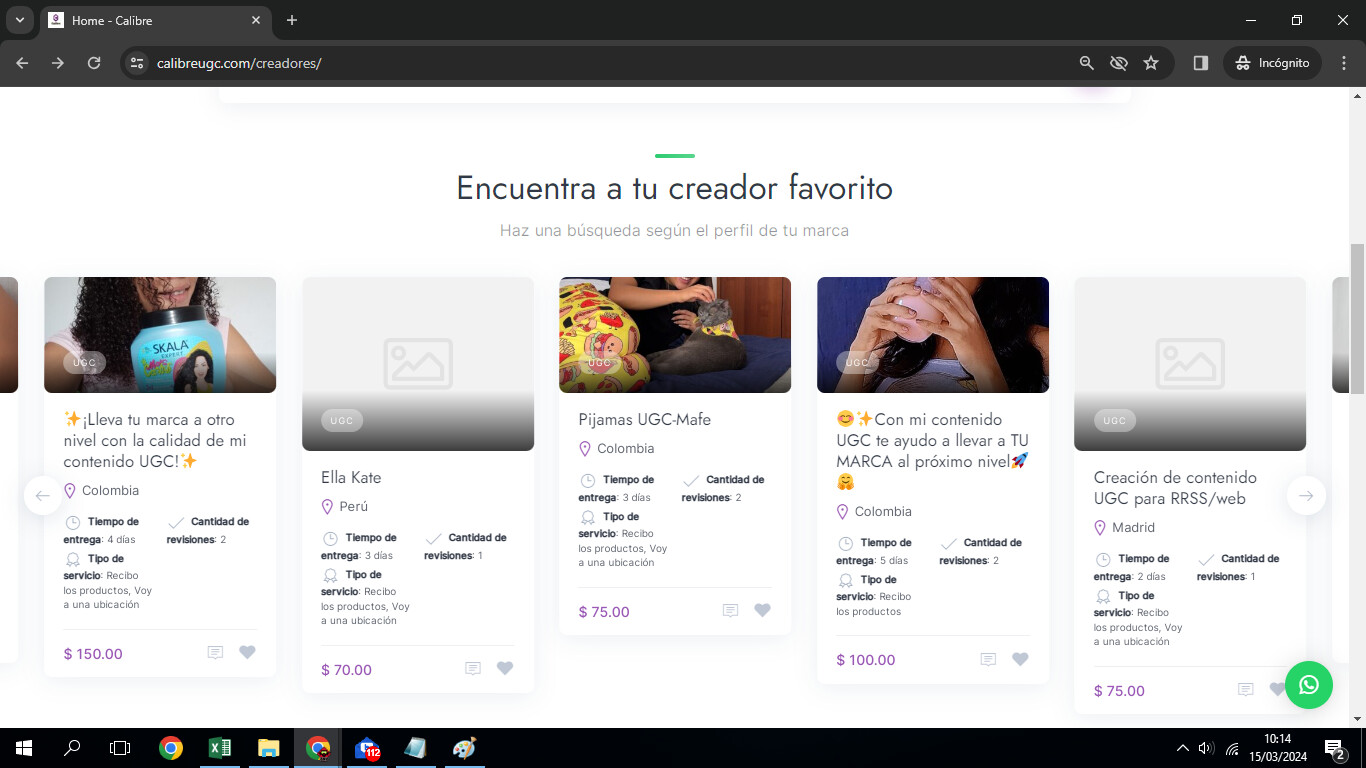Click UGC badge on Skala image

tap(84, 363)
